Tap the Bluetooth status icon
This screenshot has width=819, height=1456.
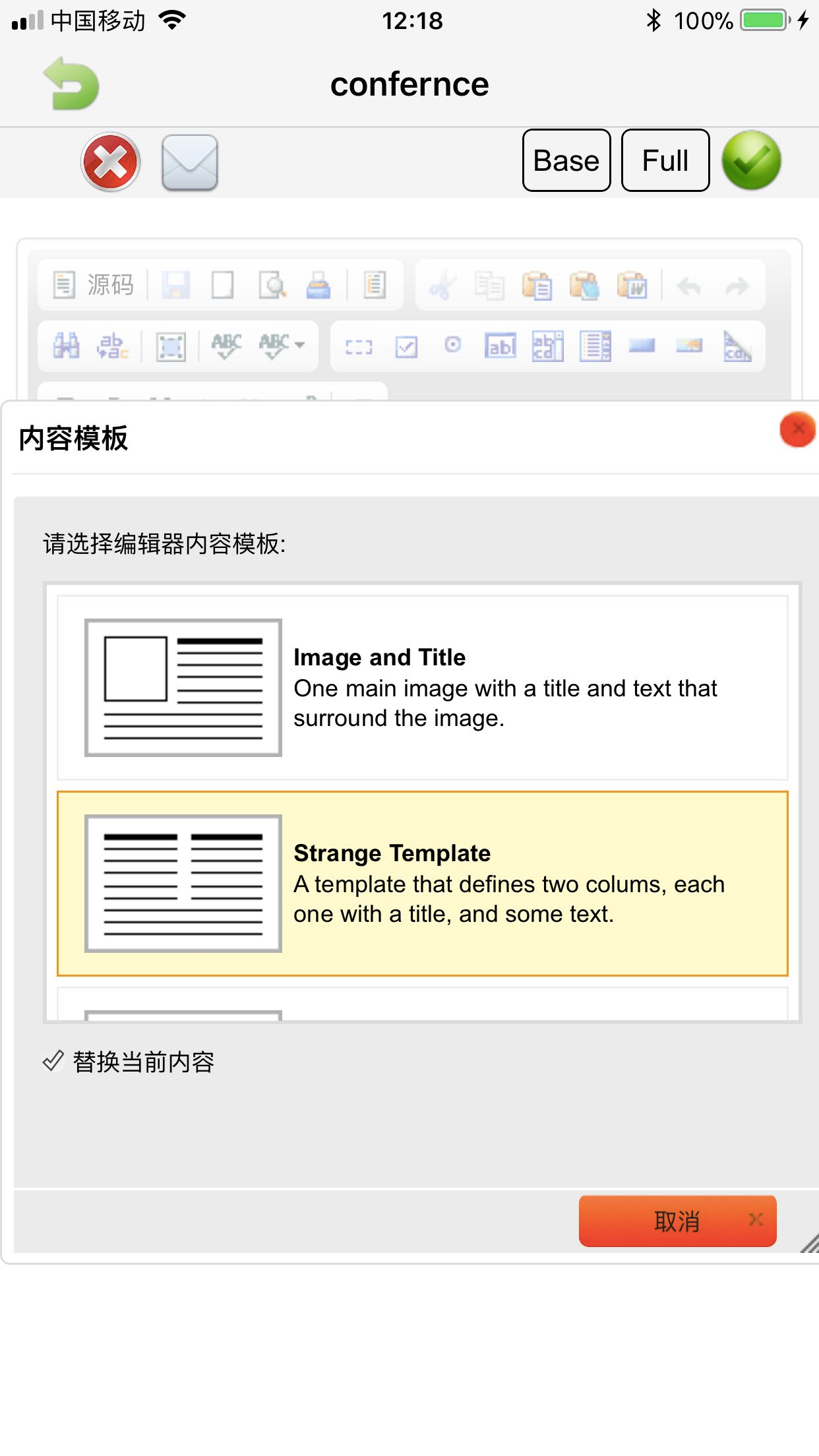point(653,20)
